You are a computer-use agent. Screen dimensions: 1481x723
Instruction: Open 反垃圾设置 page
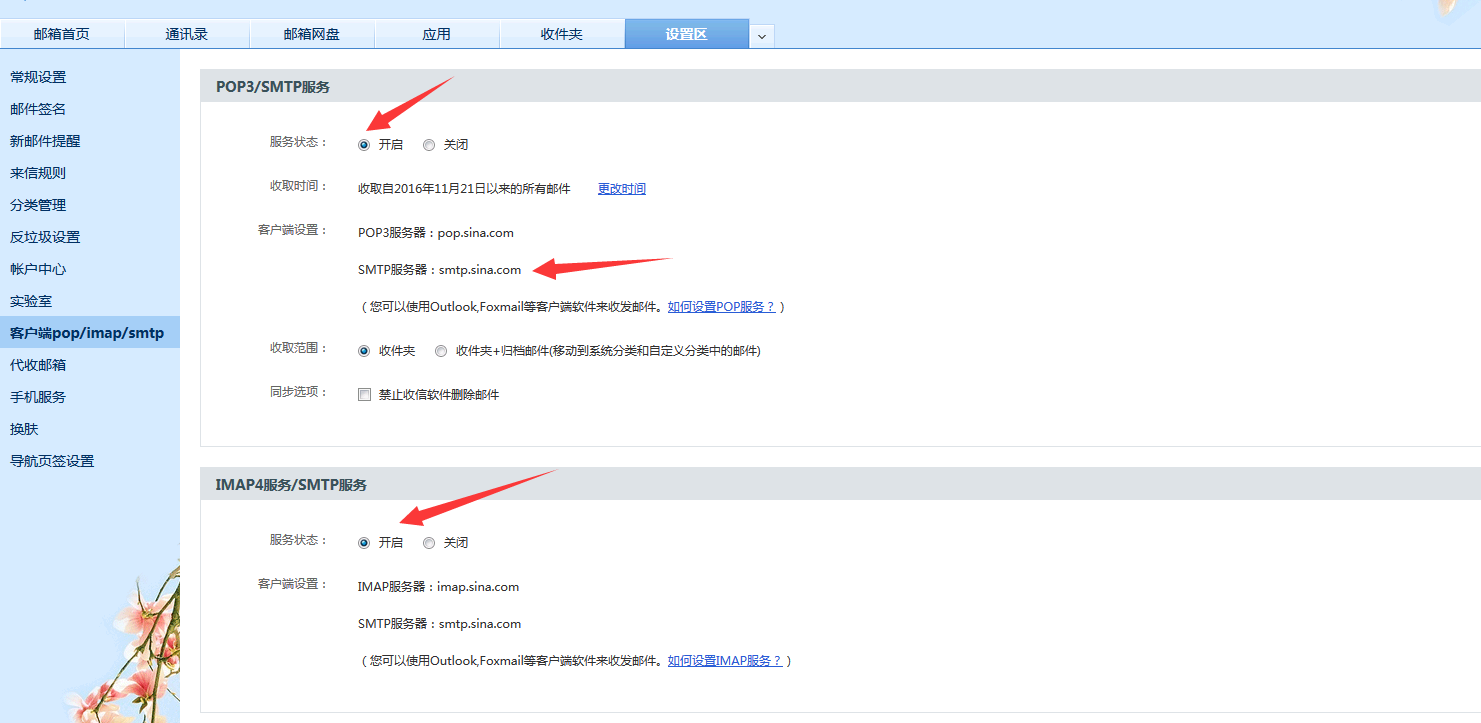point(45,237)
